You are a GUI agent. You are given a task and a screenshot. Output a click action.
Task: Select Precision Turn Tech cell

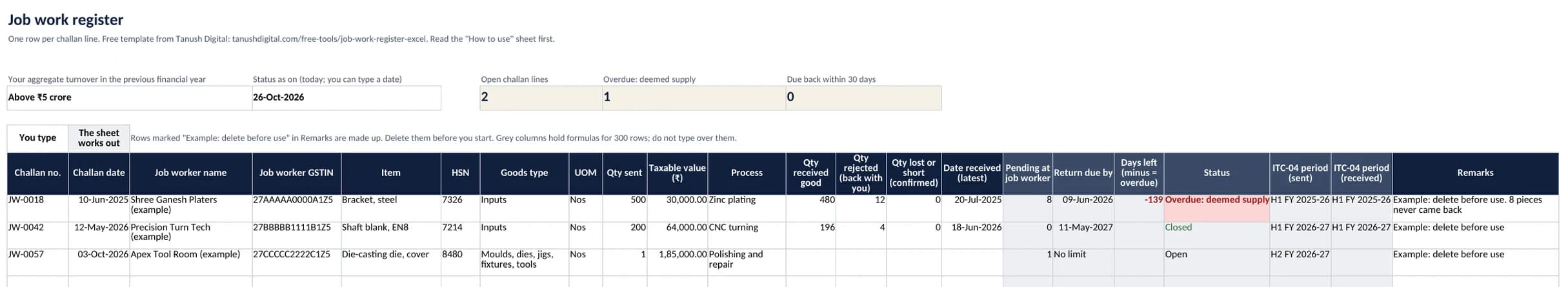point(191,235)
